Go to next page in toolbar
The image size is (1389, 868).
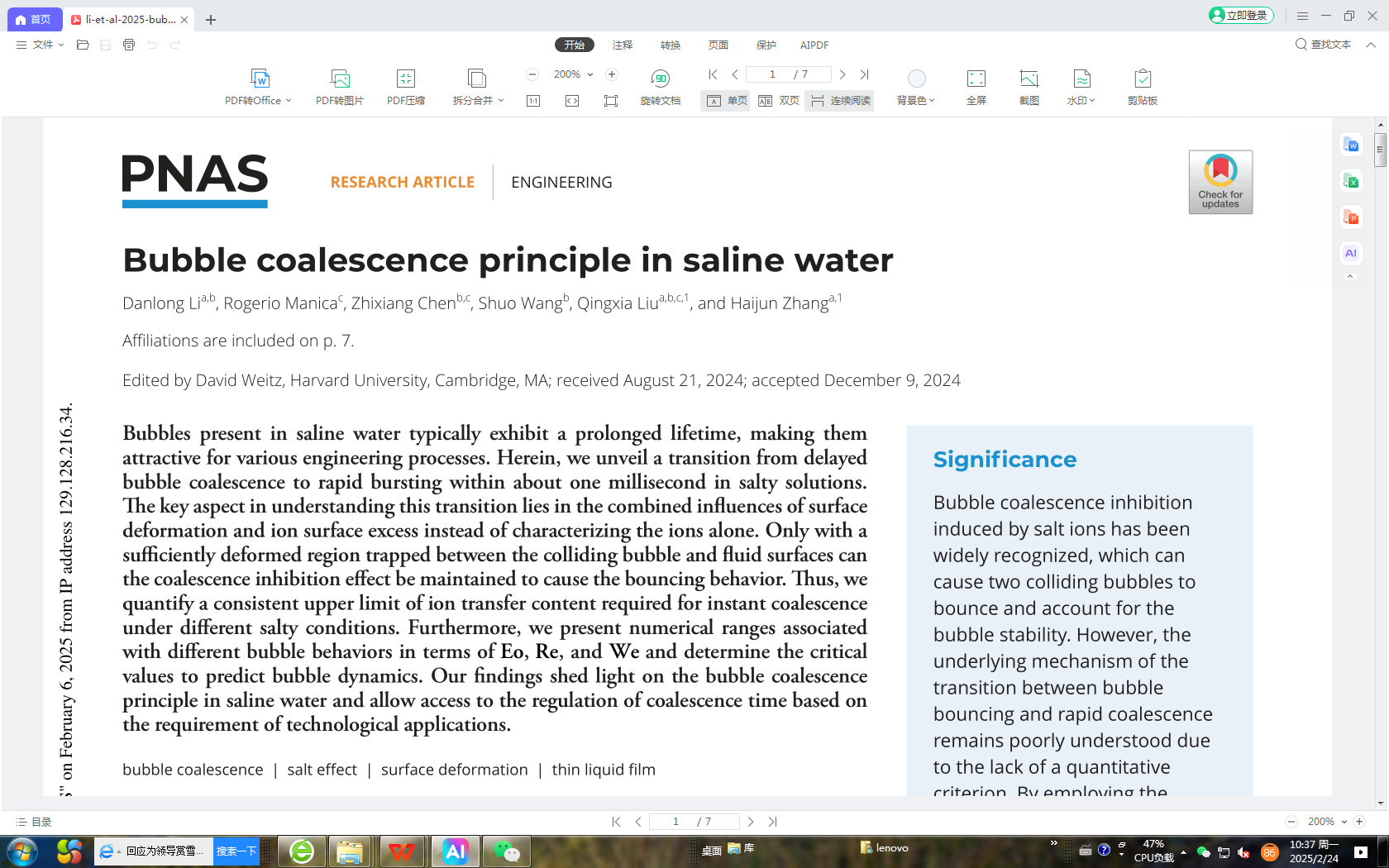pyautogui.click(x=842, y=74)
